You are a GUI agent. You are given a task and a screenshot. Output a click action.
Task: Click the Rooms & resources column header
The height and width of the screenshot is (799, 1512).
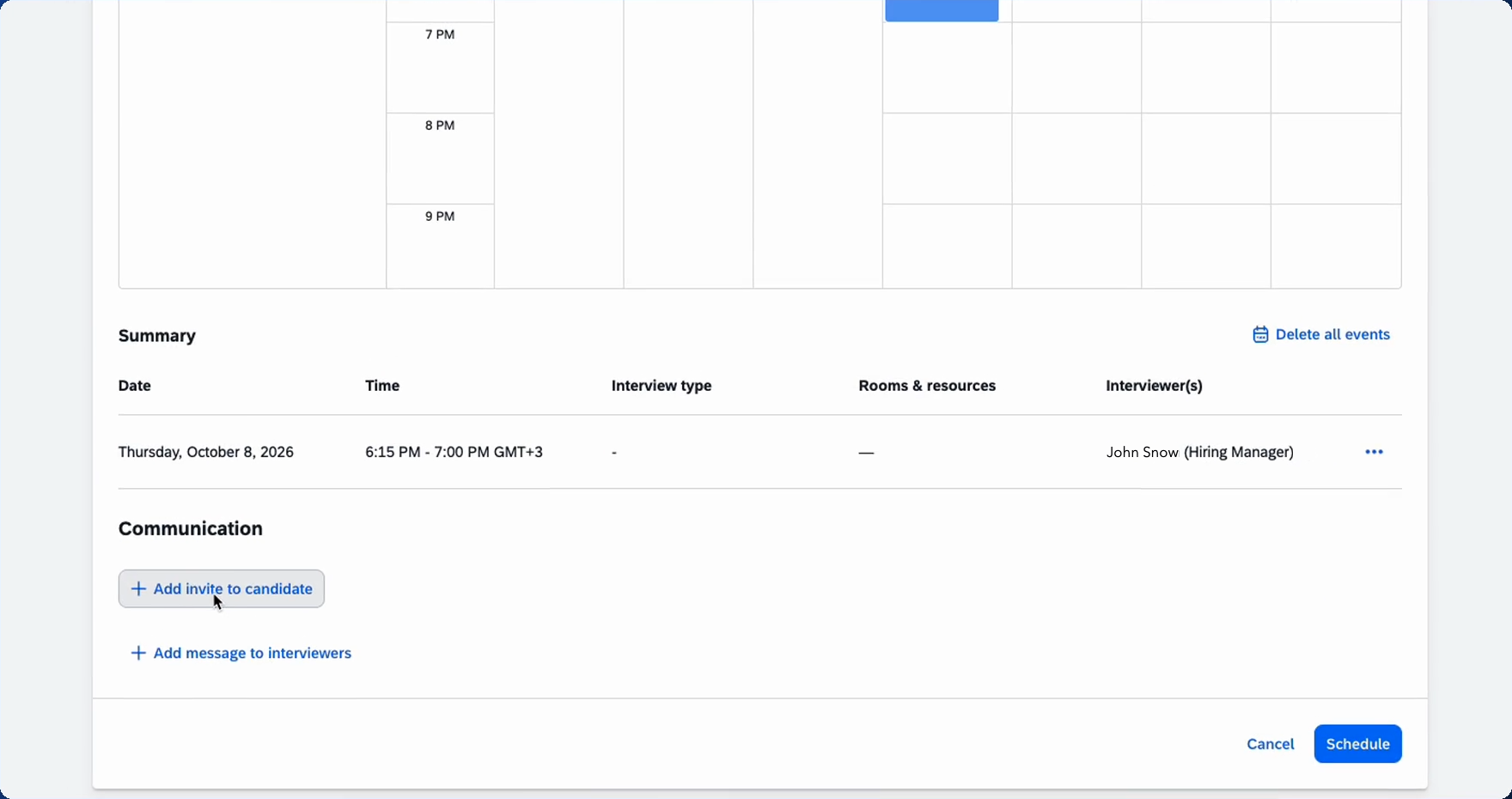tap(927, 386)
